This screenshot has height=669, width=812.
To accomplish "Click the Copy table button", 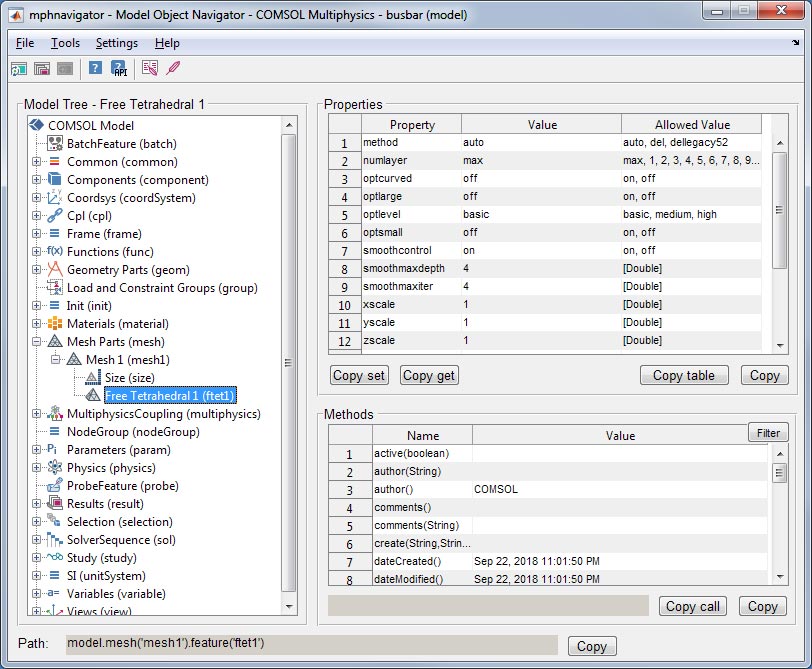I will [683, 376].
